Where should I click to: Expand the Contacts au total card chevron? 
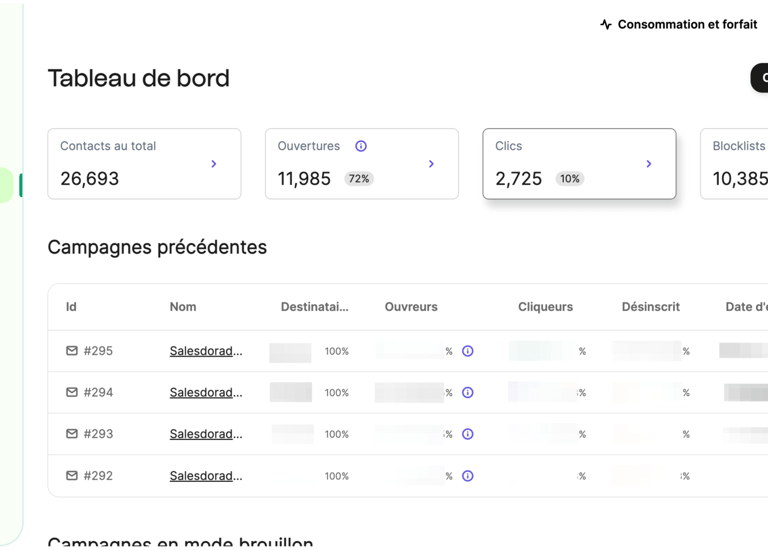coord(214,164)
